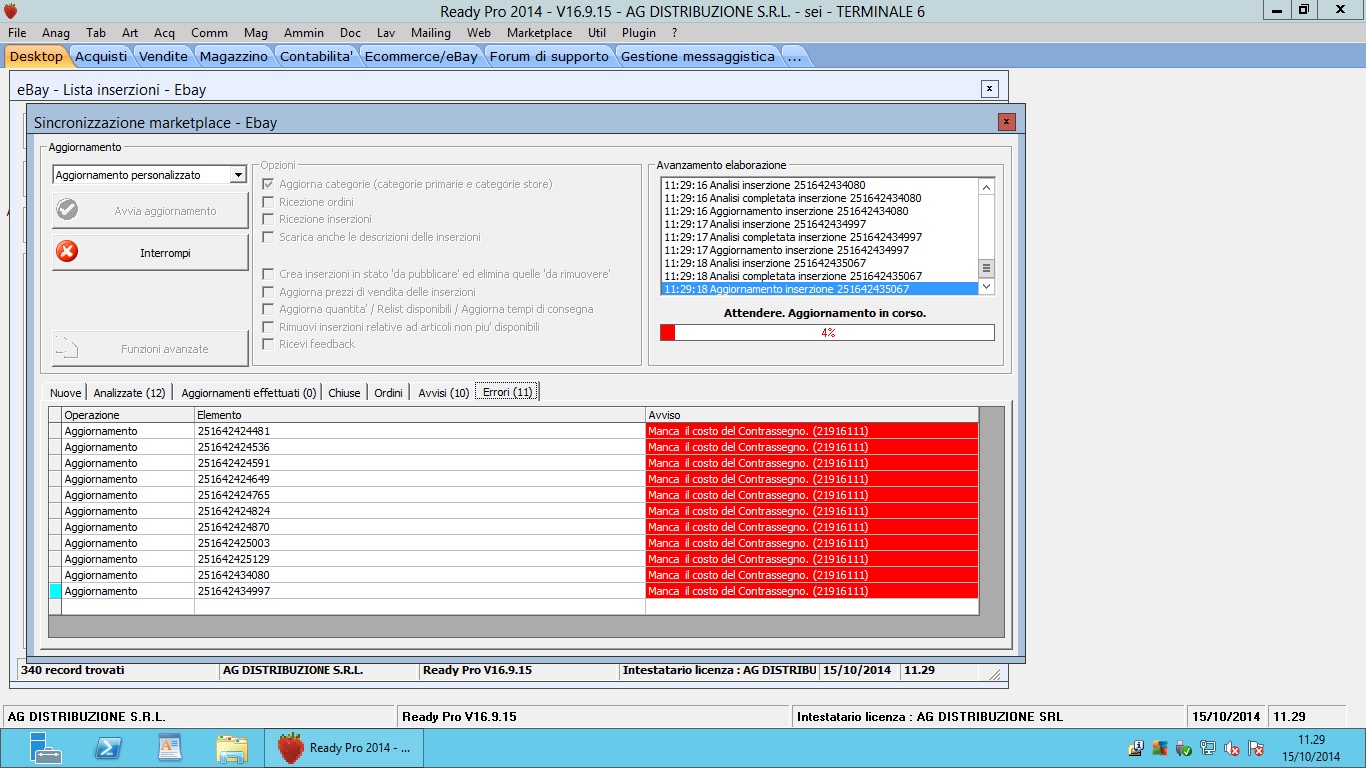
Task: Open the File menu
Action: pos(17,33)
